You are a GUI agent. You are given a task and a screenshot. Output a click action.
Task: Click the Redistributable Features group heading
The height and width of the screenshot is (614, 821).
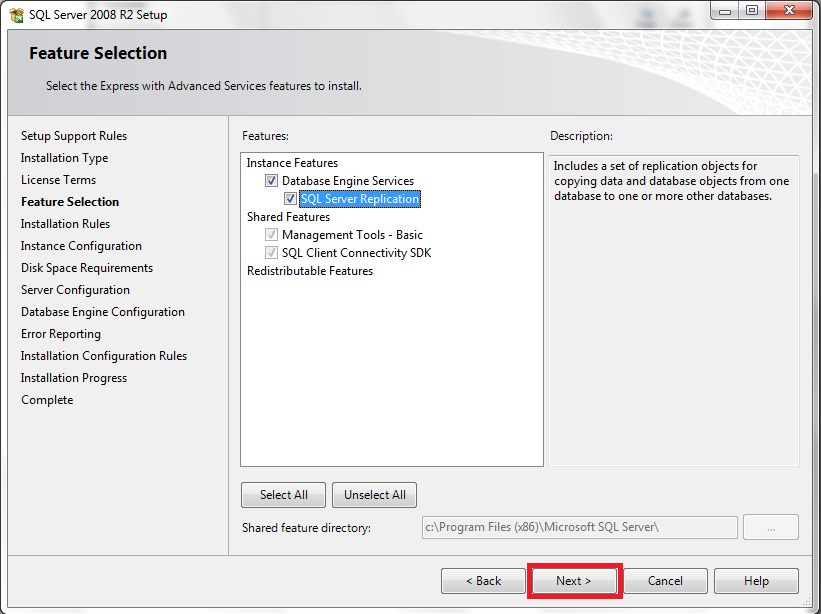[x=310, y=271]
